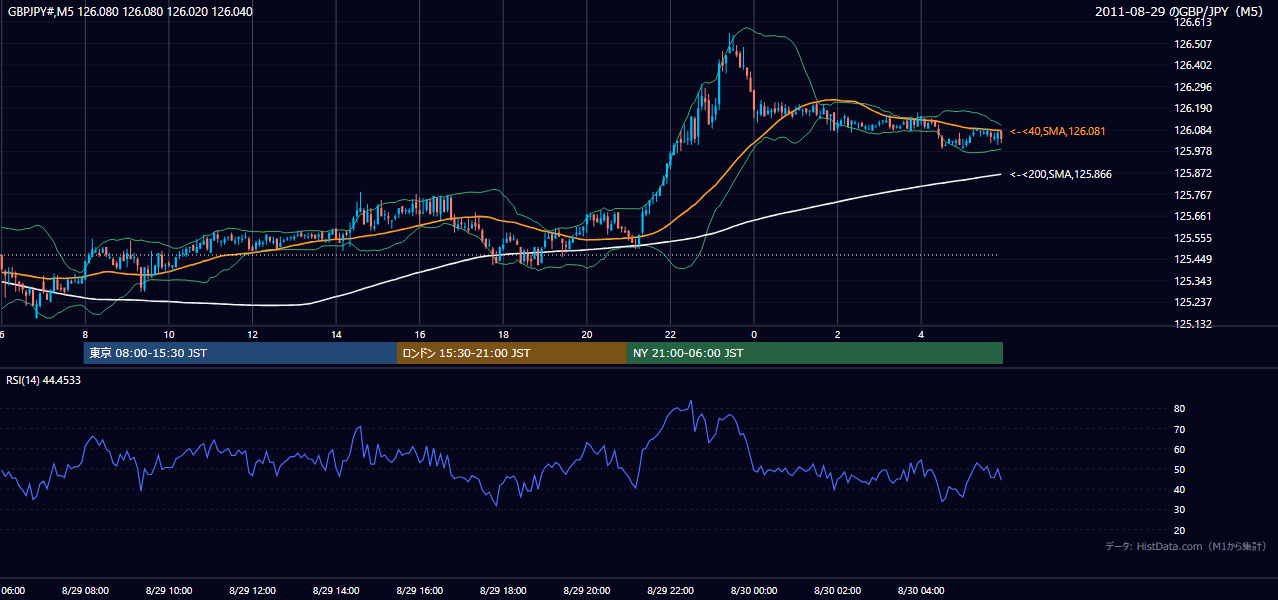
Task: Click the 8/29 10:00 time label
Action: pyautogui.click(x=169, y=591)
